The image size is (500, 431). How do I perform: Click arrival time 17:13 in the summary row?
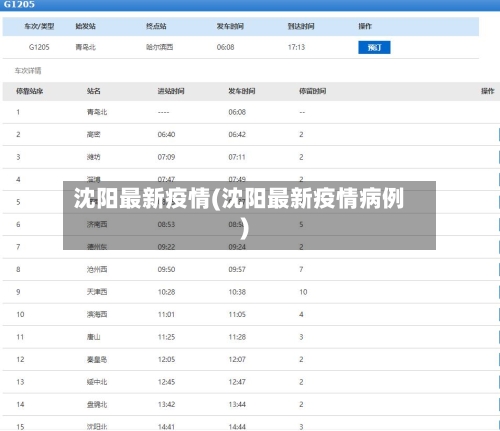(296, 47)
